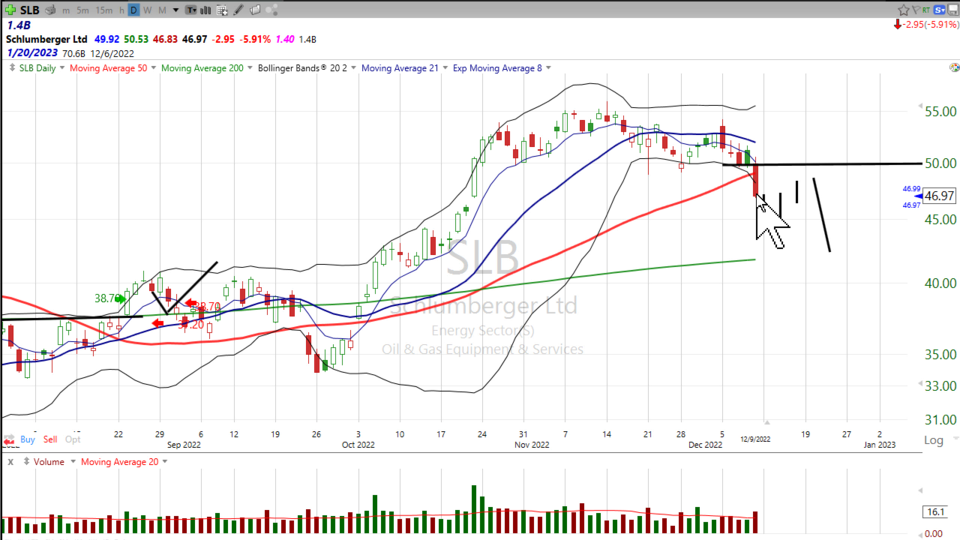Click the 1/20/2023 earnings date
Screen dimensions: 960x540
[x=32, y=53]
